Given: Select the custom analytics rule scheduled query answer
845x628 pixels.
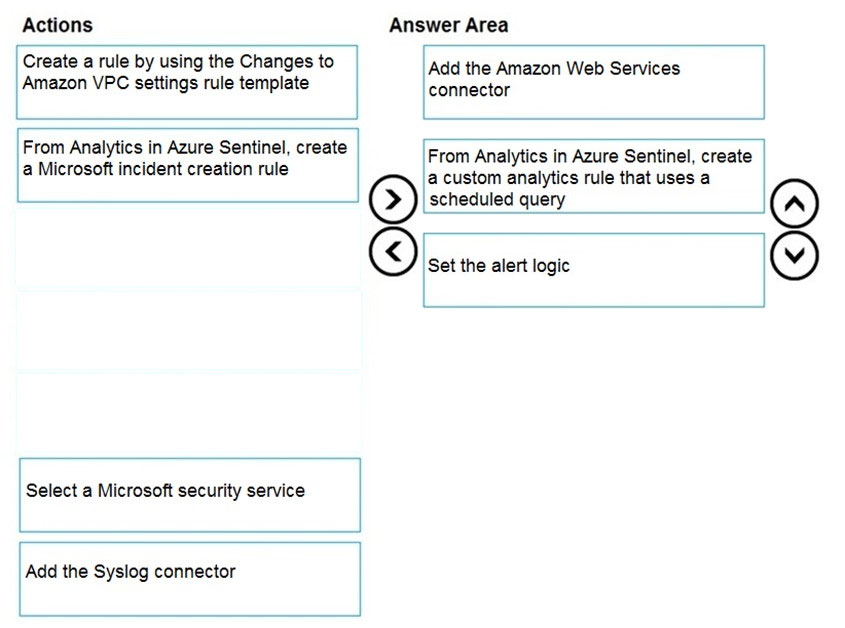Looking at the screenshot, I should pyautogui.click(x=594, y=176).
